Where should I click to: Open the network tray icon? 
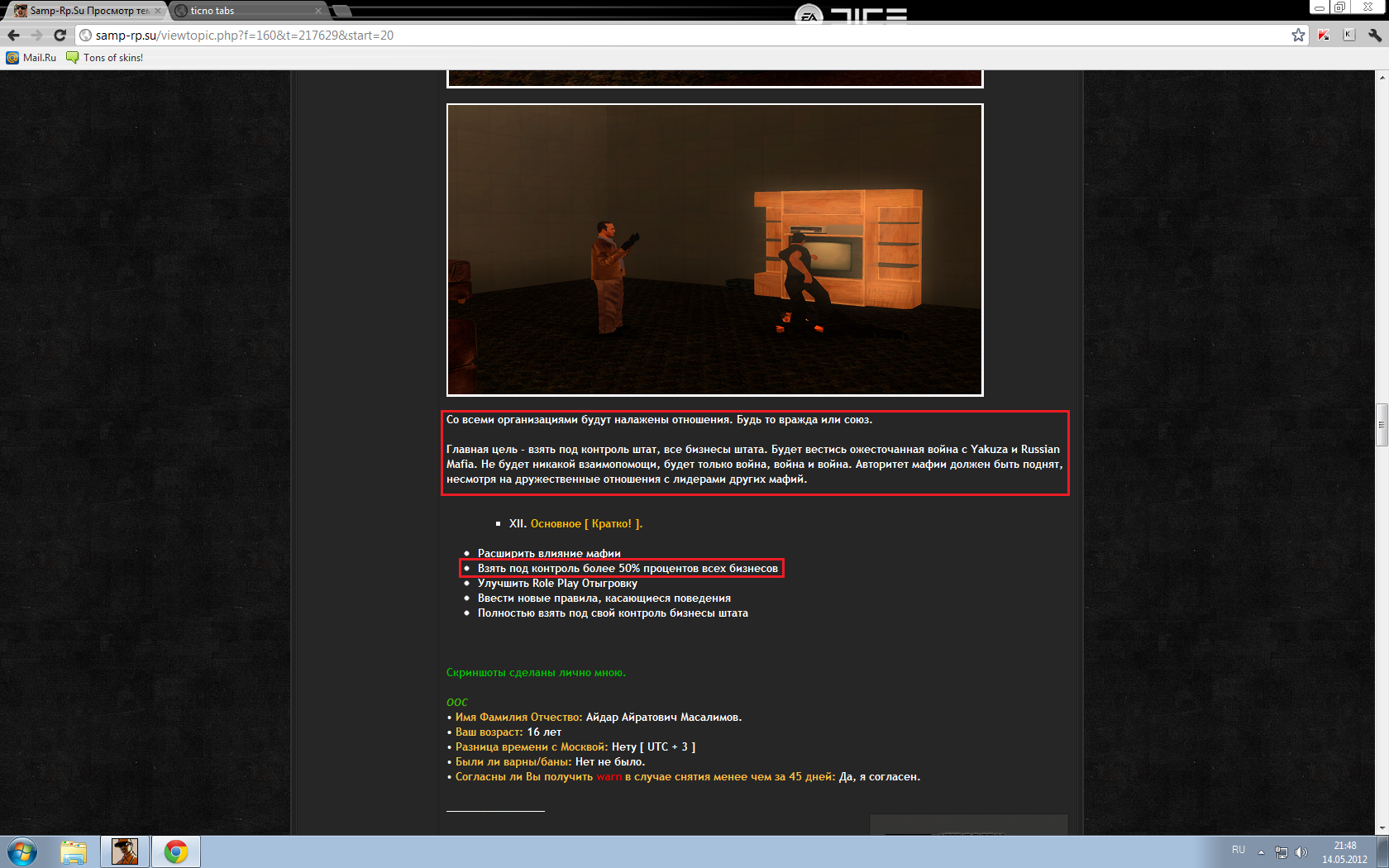click(1282, 852)
